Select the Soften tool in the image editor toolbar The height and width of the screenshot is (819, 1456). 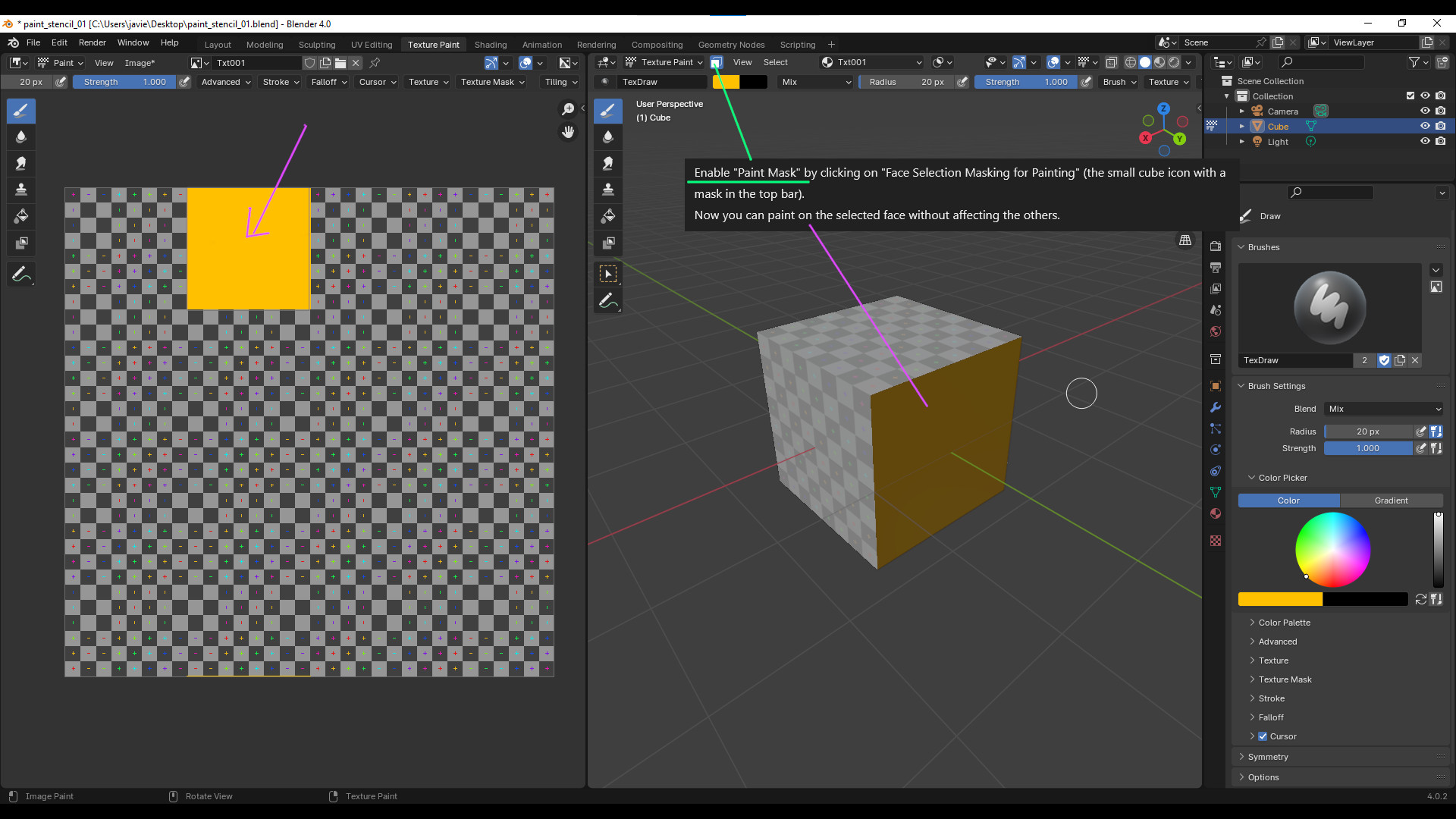click(21, 137)
